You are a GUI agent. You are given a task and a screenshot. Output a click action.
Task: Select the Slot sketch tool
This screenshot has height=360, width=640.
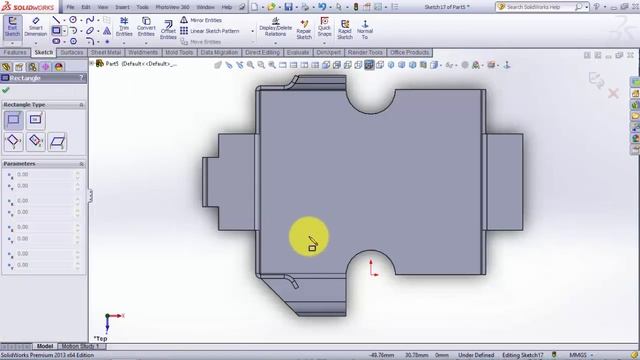click(56, 41)
